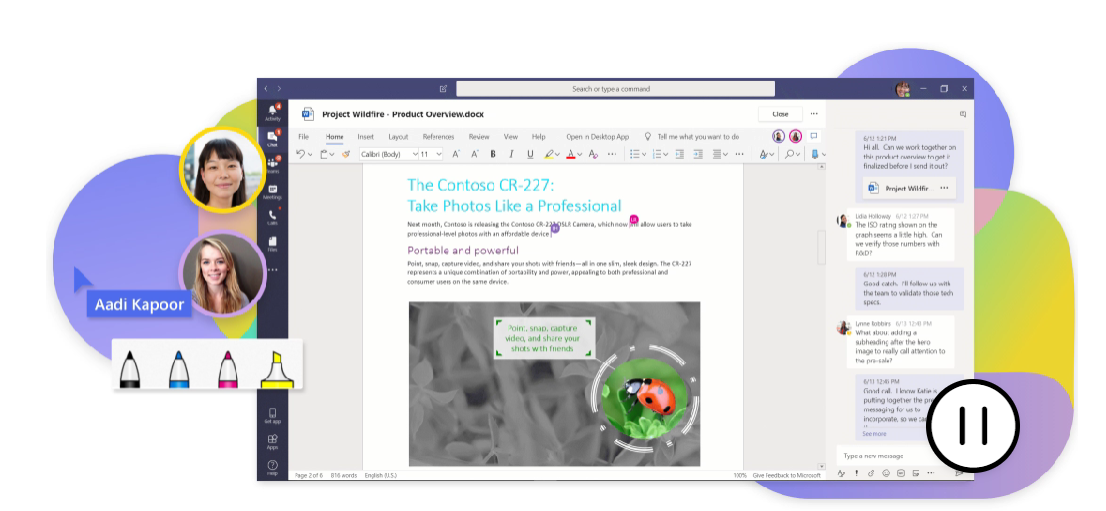Image resolution: width=1106 pixels, height=511 pixels.
Task: Toggle underline formatting
Action: coord(530,154)
